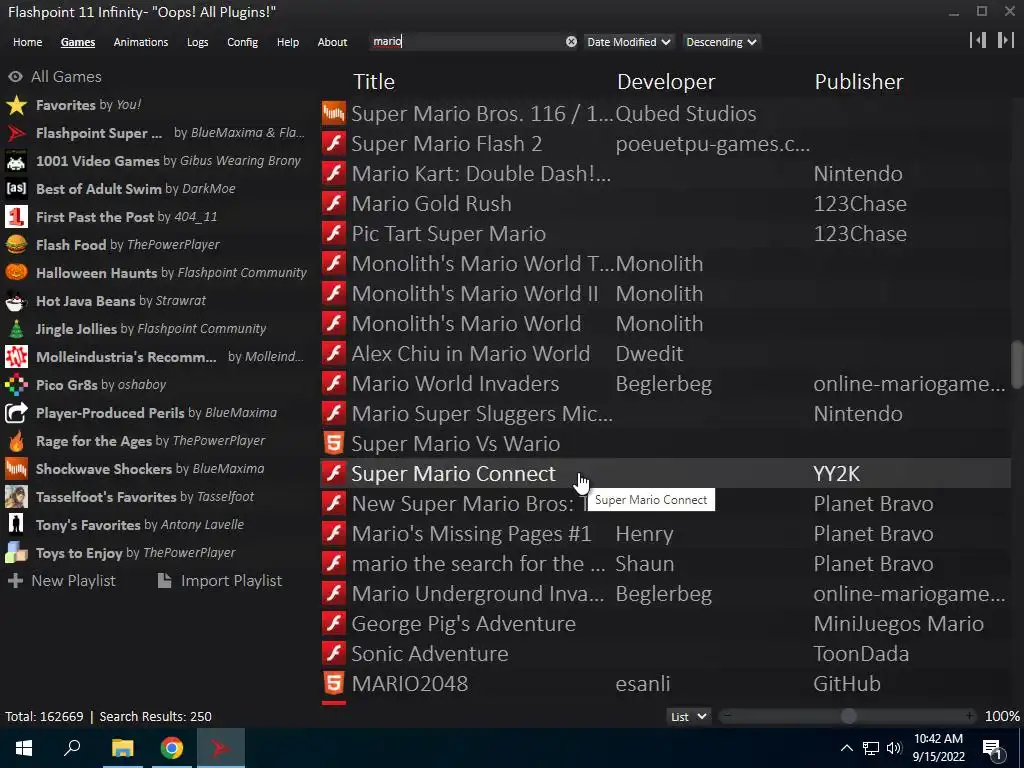Open the Help tab
The image size is (1024, 768).
(288, 42)
